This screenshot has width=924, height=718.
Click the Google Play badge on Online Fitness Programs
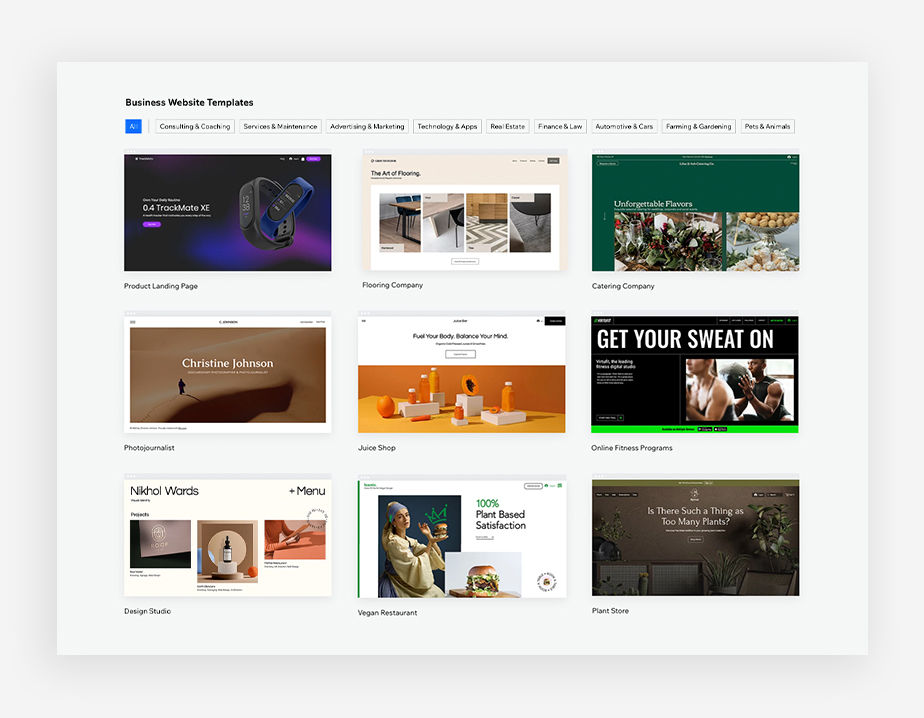coord(704,429)
